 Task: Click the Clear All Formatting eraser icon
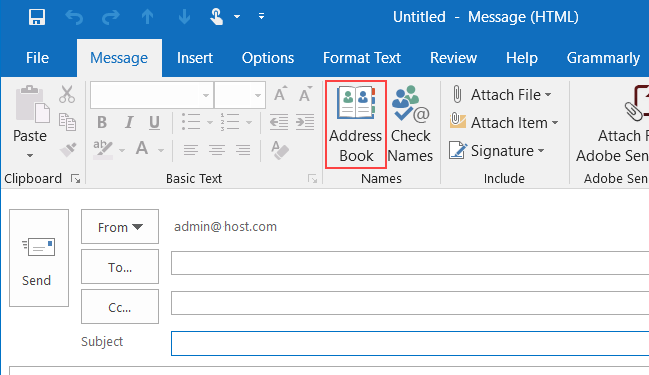[280, 150]
